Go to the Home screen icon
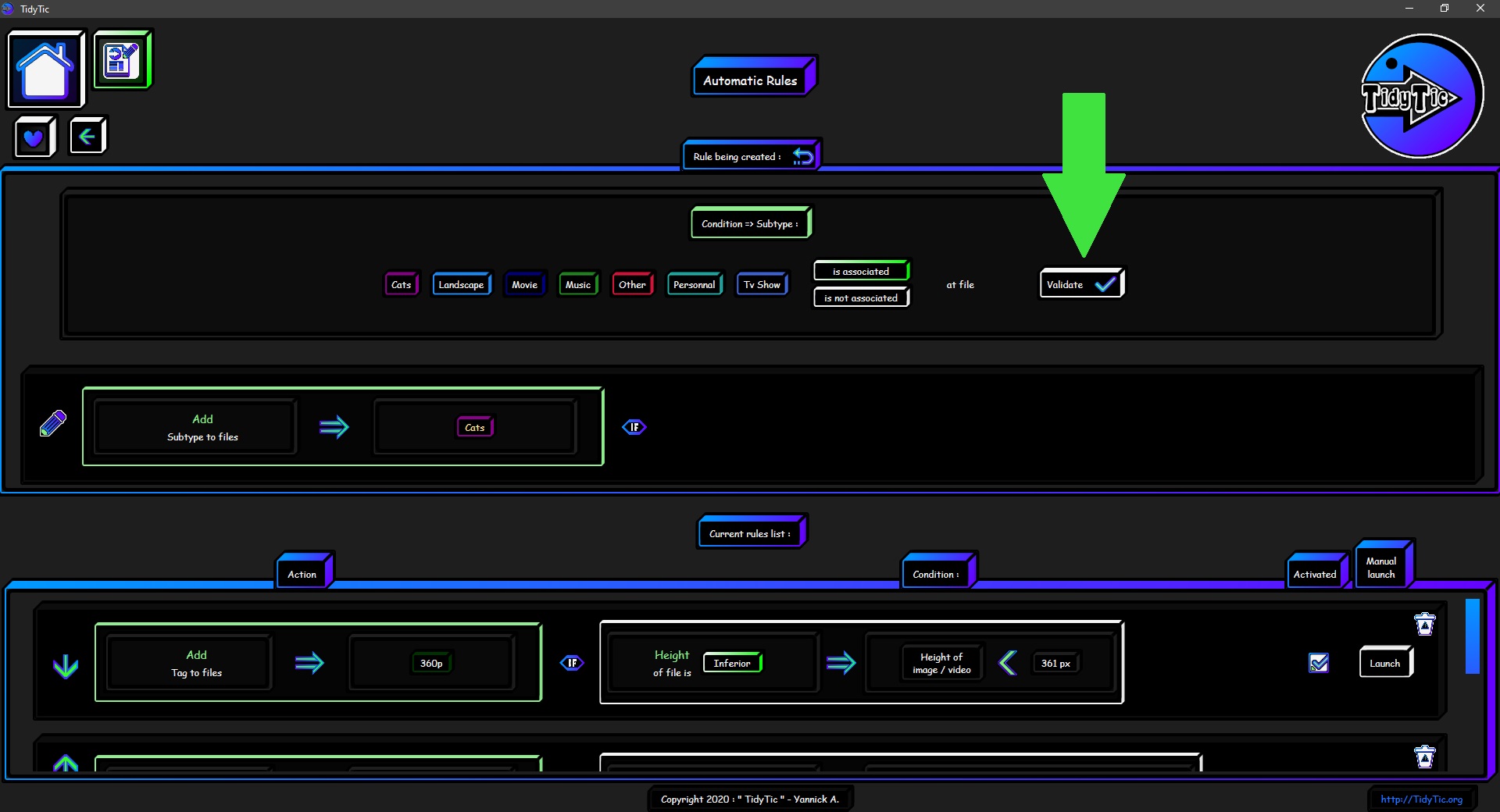Image resolution: width=1500 pixels, height=812 pixels. pos(45,69)
